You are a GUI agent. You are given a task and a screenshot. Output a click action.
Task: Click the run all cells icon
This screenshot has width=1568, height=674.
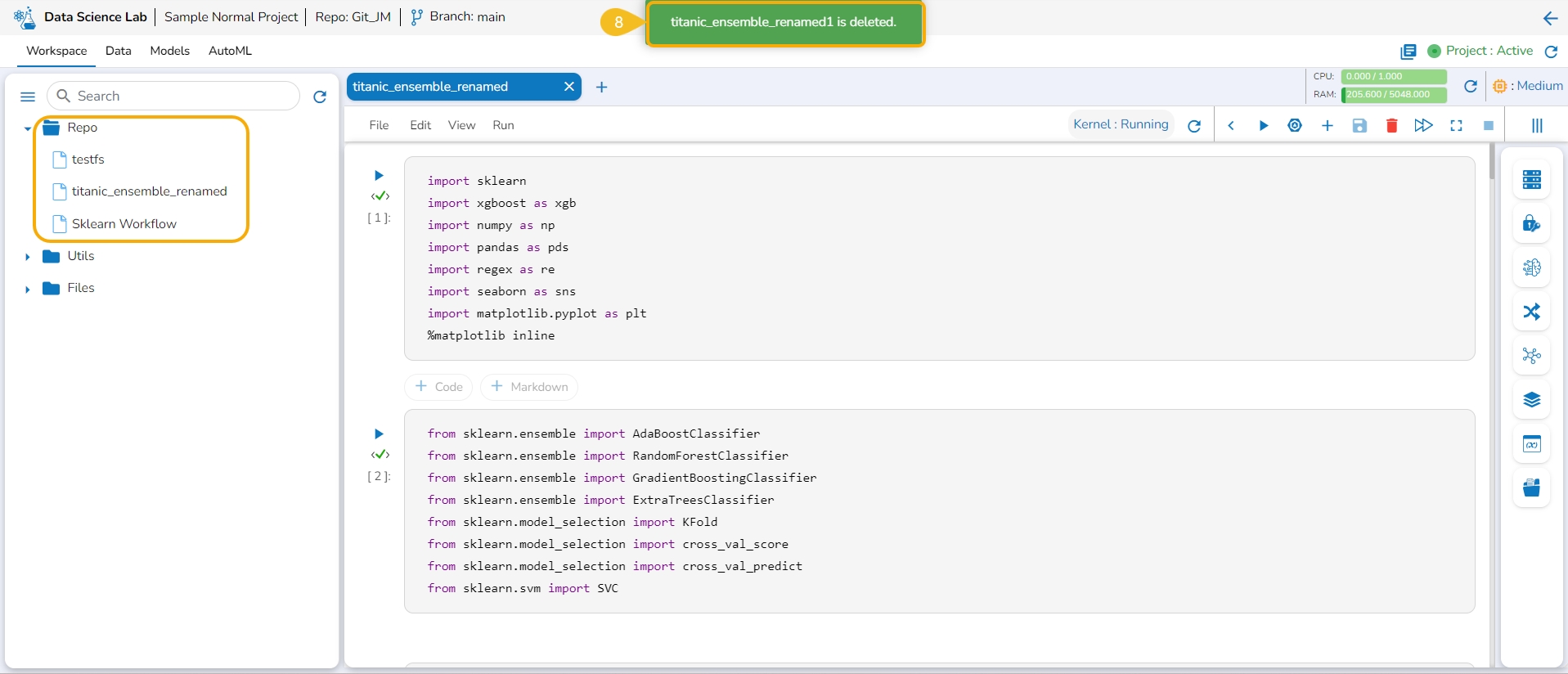point(1423,125)
